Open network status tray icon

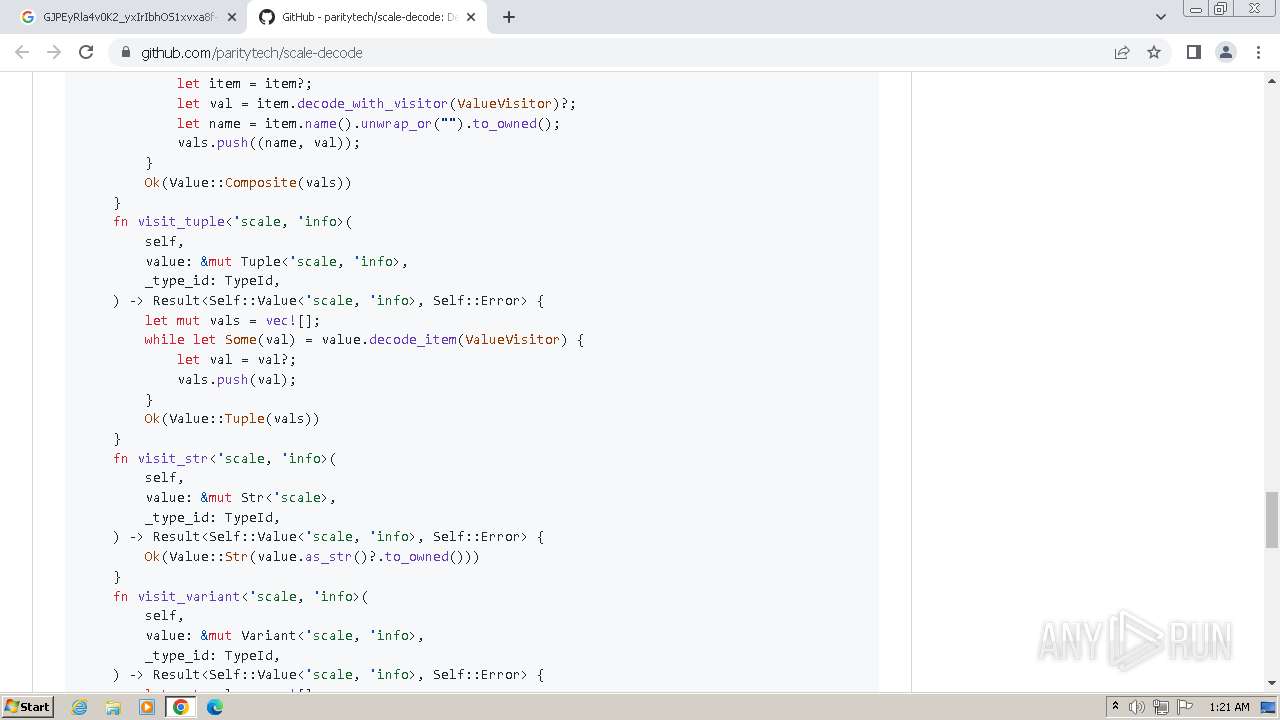(x=1161, y=707)
